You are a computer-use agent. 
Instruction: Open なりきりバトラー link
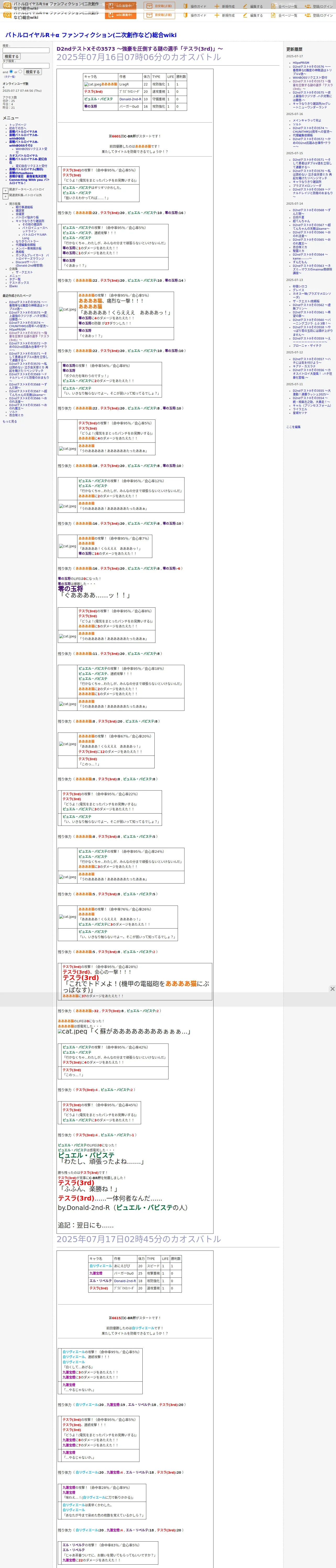click(27, 242)
